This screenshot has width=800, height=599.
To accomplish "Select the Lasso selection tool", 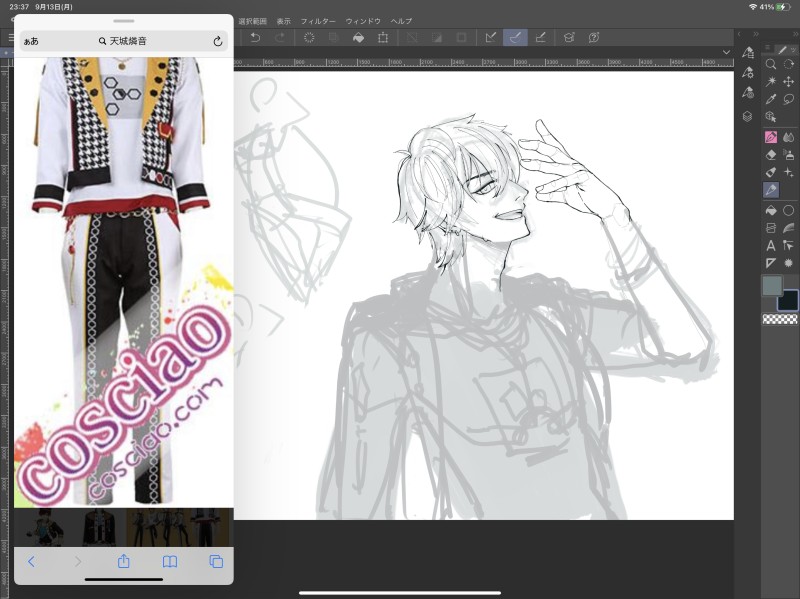I will pos(788,99).
